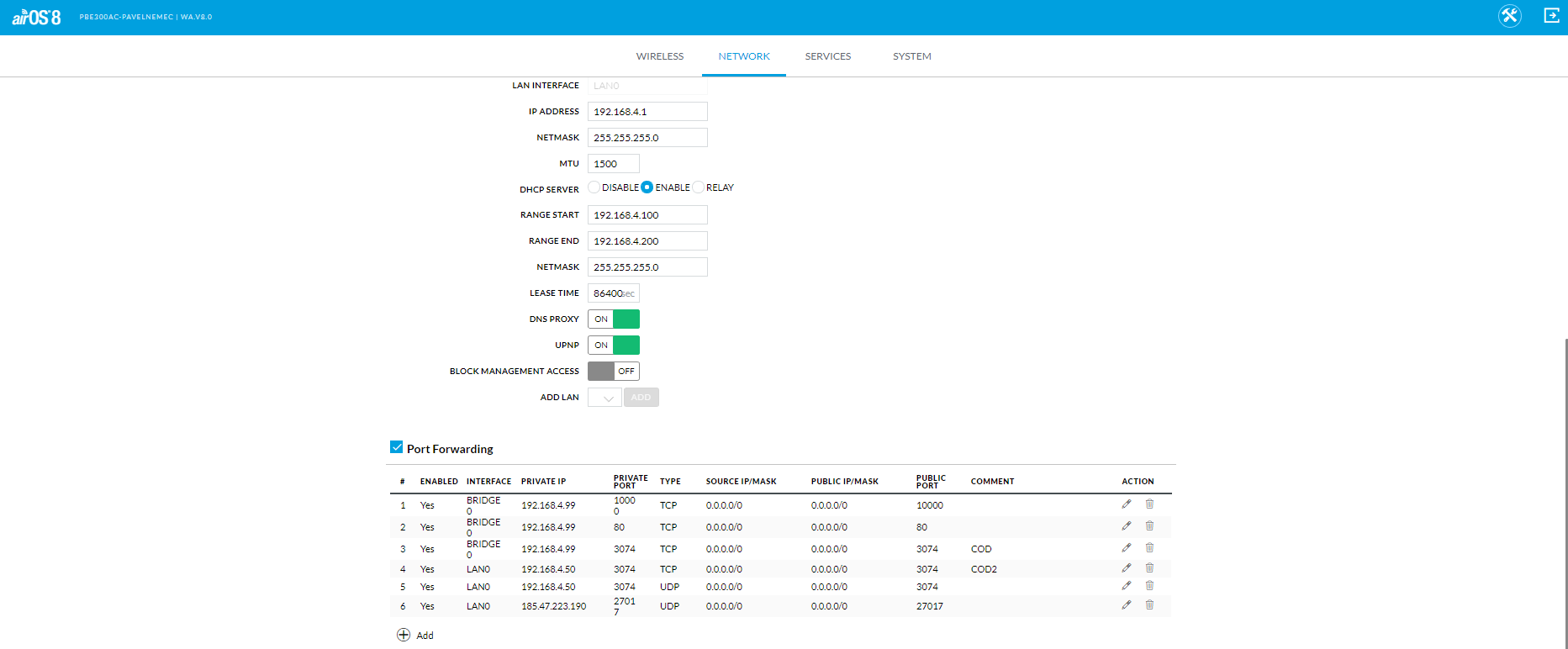Click the logout icon in top bar
This screenshot has width=1568, height=649.
[1551, 16]
